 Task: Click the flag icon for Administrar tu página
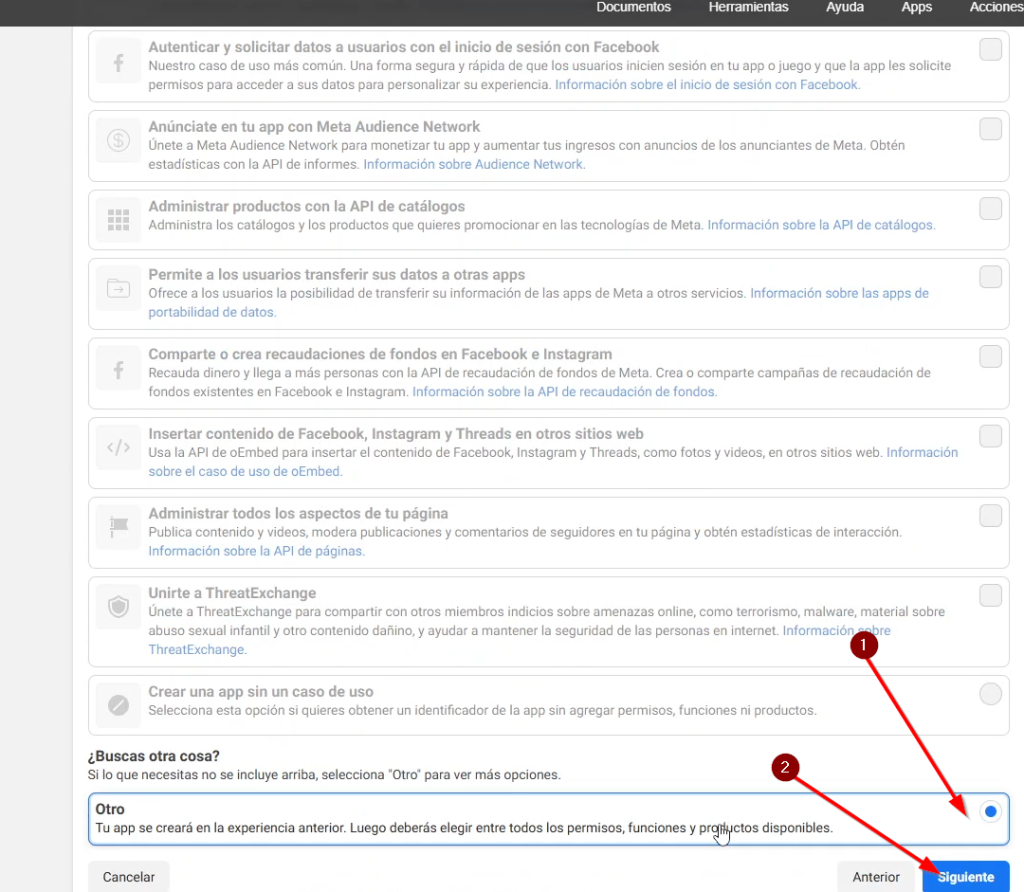click(118, 526)
